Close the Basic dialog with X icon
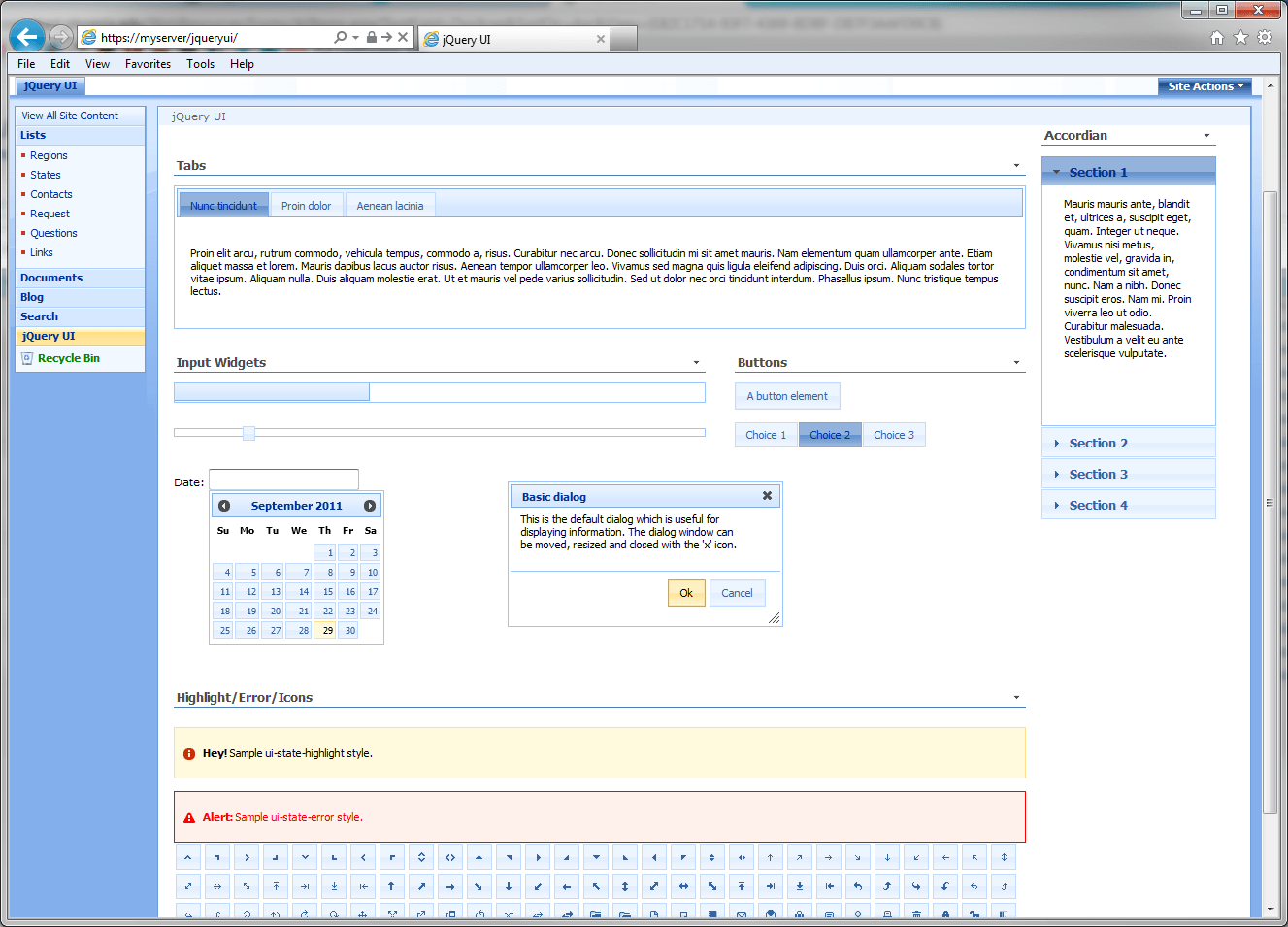The height and width of the screenshot is (927, 1288). click(x=767, y=496)
